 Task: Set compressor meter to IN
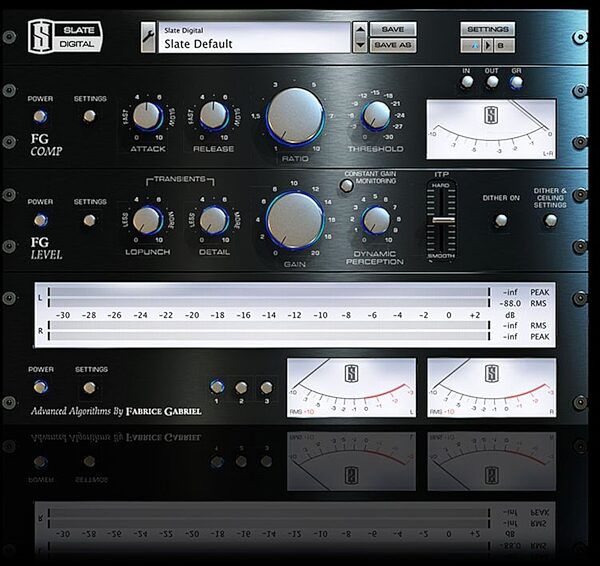click(467, 82)
